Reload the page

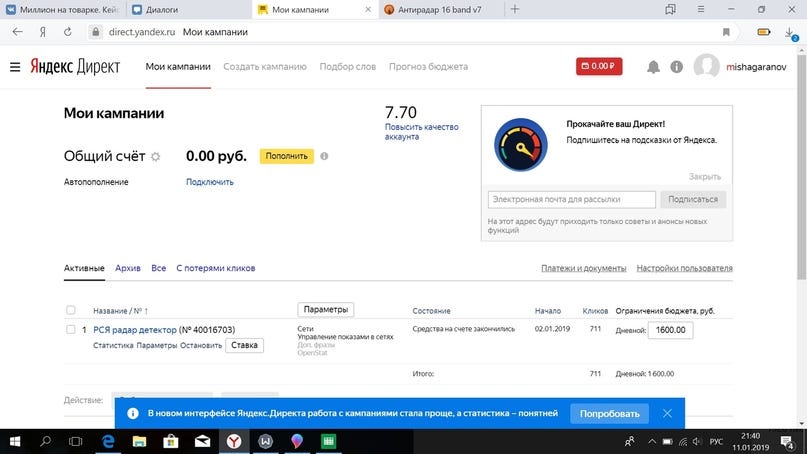[67, 32]
